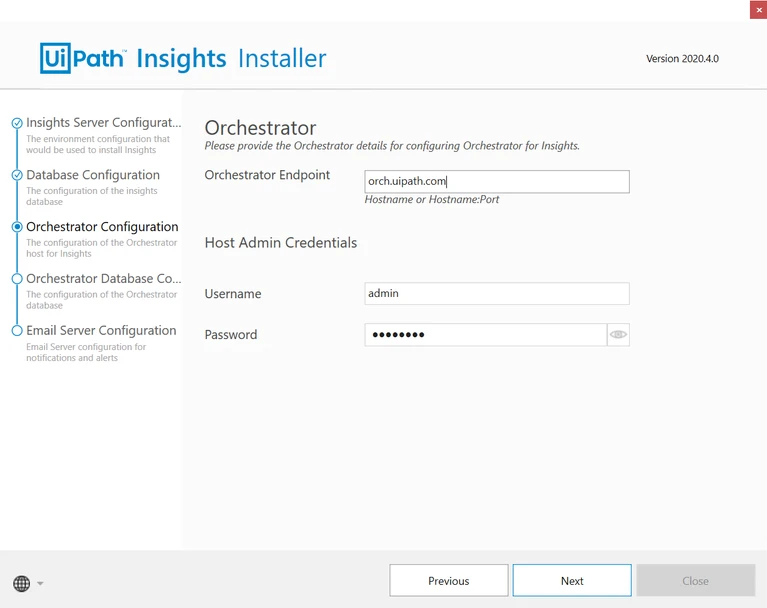Go to Database Configuration step
This screenshot has width=767, height=608.
(93, 175)
